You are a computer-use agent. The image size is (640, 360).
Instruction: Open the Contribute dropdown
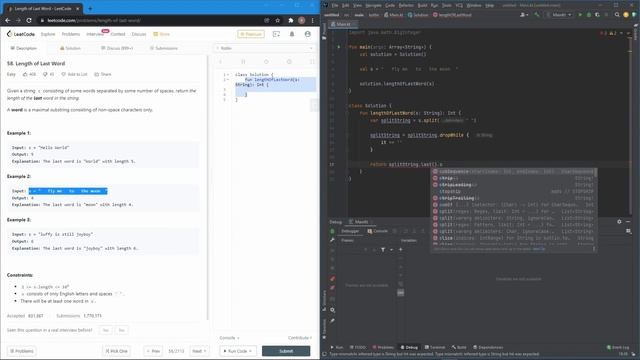pos(300,338)
